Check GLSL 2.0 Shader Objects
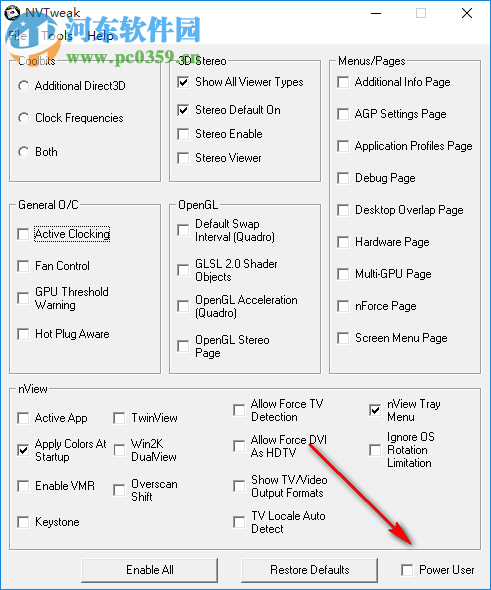This screenshot has width=491, height=590. click(x=183, y=270)
